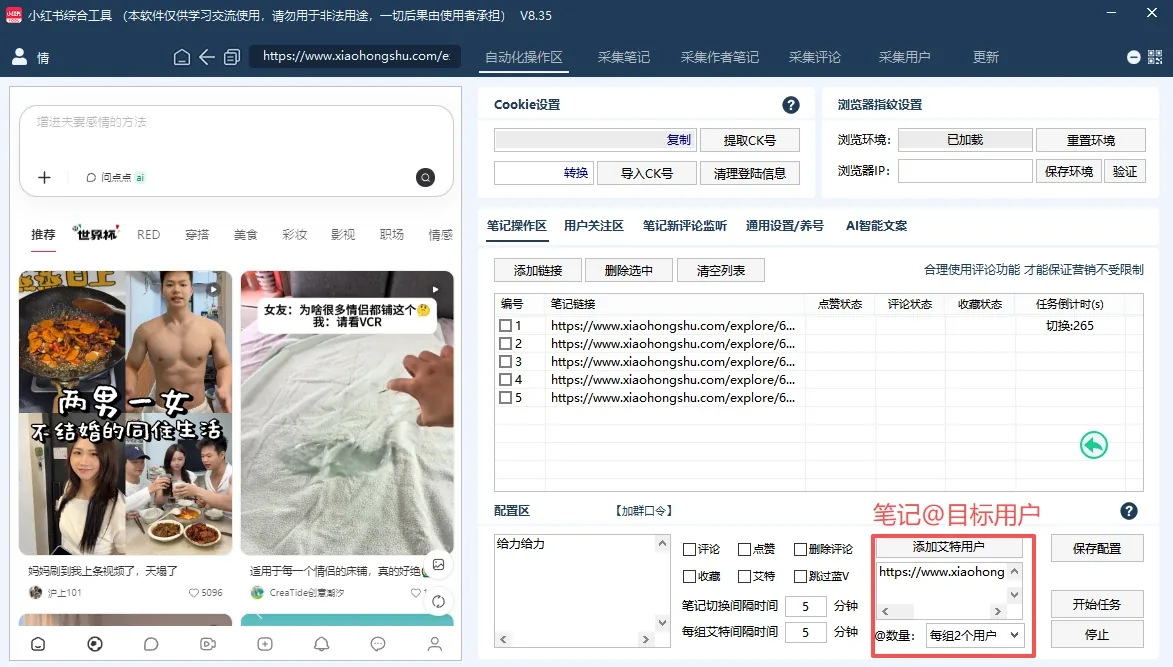Enable the 跳过蓝V checkbox
This screenshot has width=1173, height=667.
(x=800, y=577)
